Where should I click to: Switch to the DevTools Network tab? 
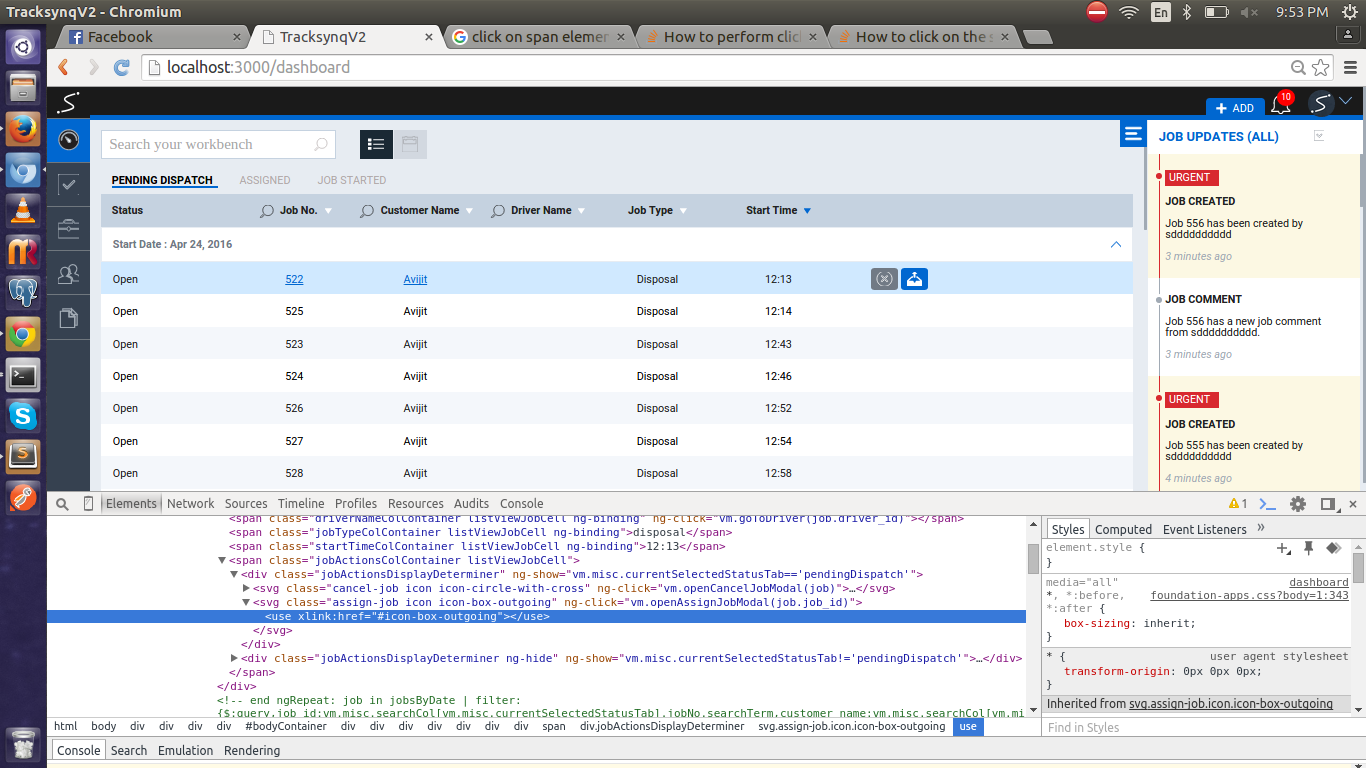click(x=190, y=504)
